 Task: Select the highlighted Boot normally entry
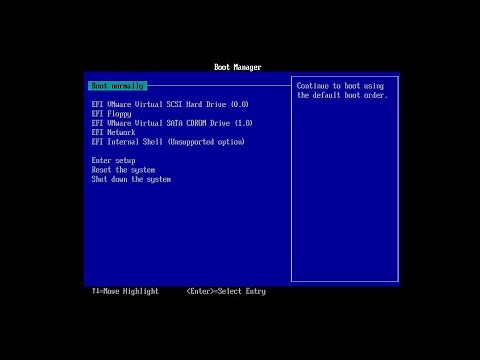point(117,86)
